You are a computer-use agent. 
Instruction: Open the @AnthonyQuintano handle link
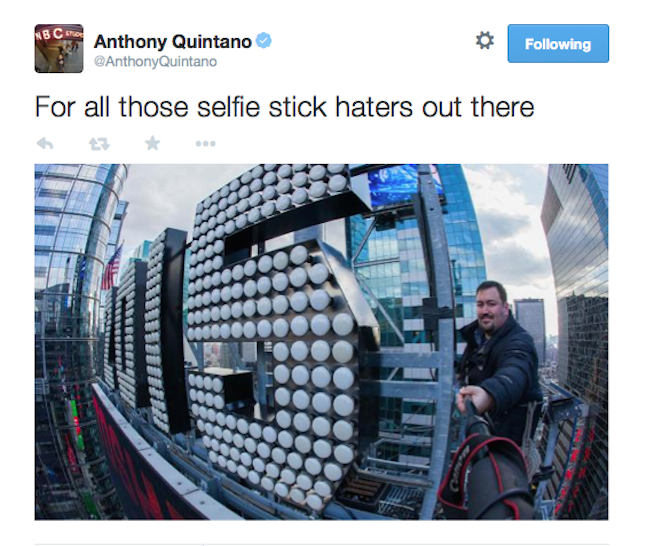[x=155, y=61]
